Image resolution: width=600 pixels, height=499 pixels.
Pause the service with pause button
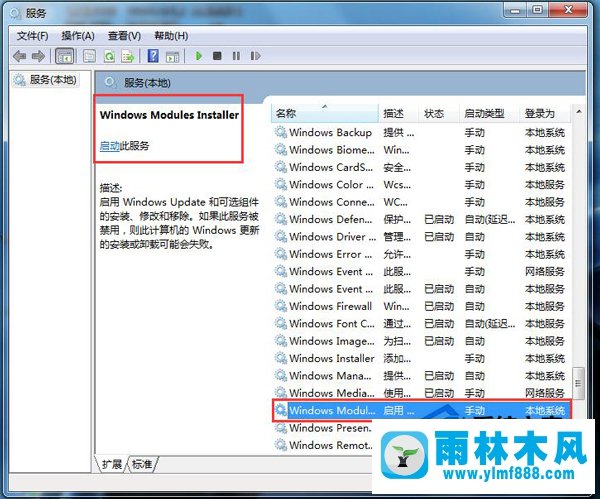point(236,56)
